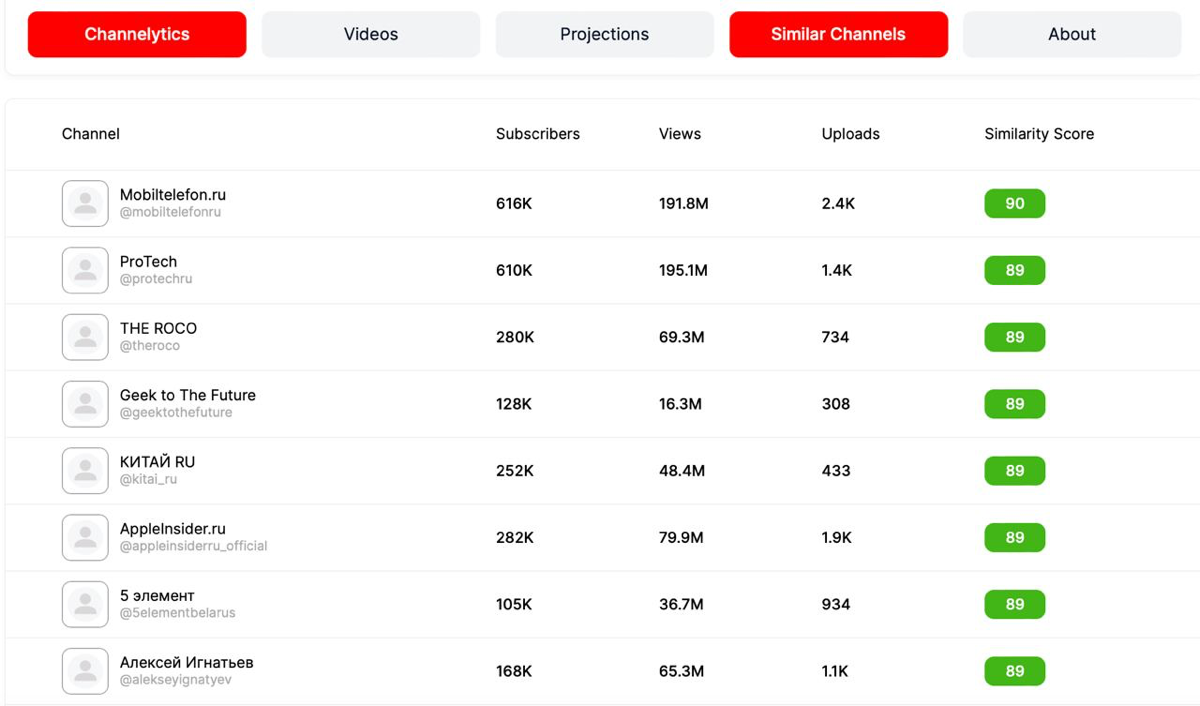The width and height of the screenshot is (1200, 706).
Task: Click the @theroco handle
Action: [x=150, y=346]
